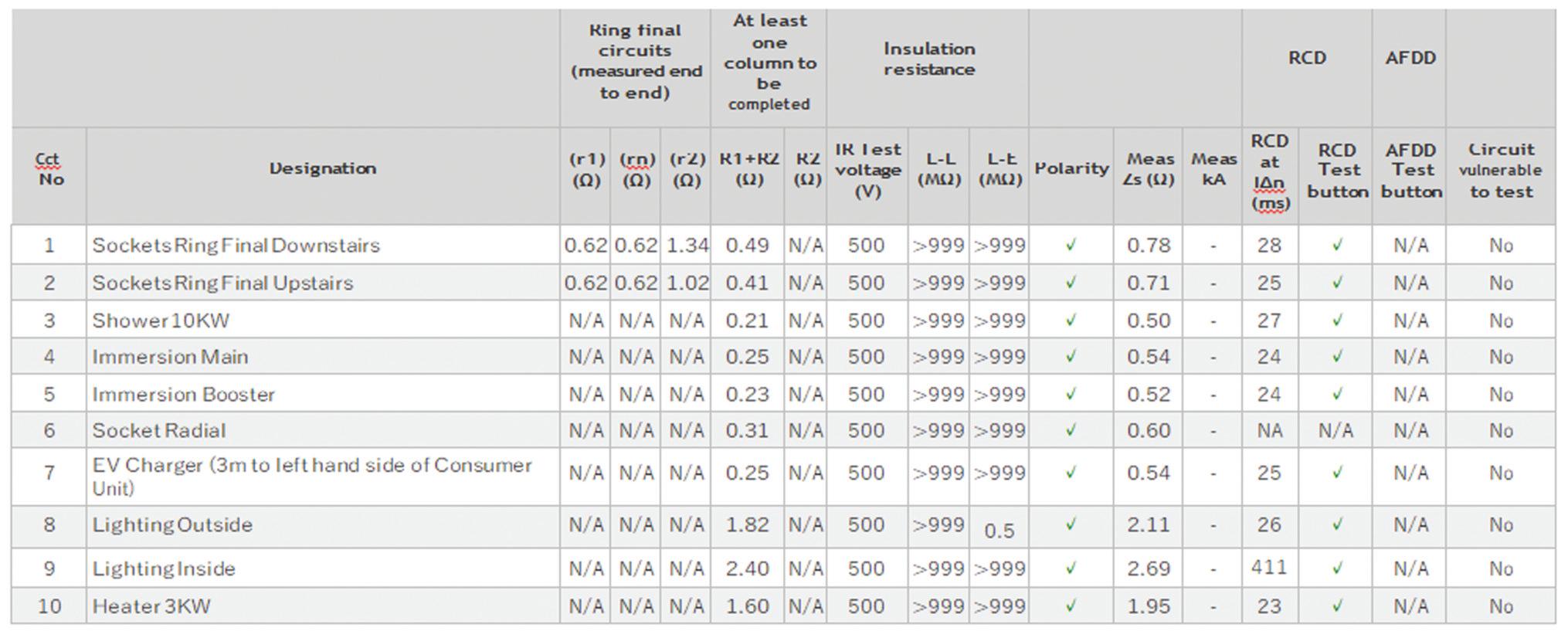This screenshot has height=631, width=1568.
Task: Click the Insulation resistance group header
Action: [928, 59]
